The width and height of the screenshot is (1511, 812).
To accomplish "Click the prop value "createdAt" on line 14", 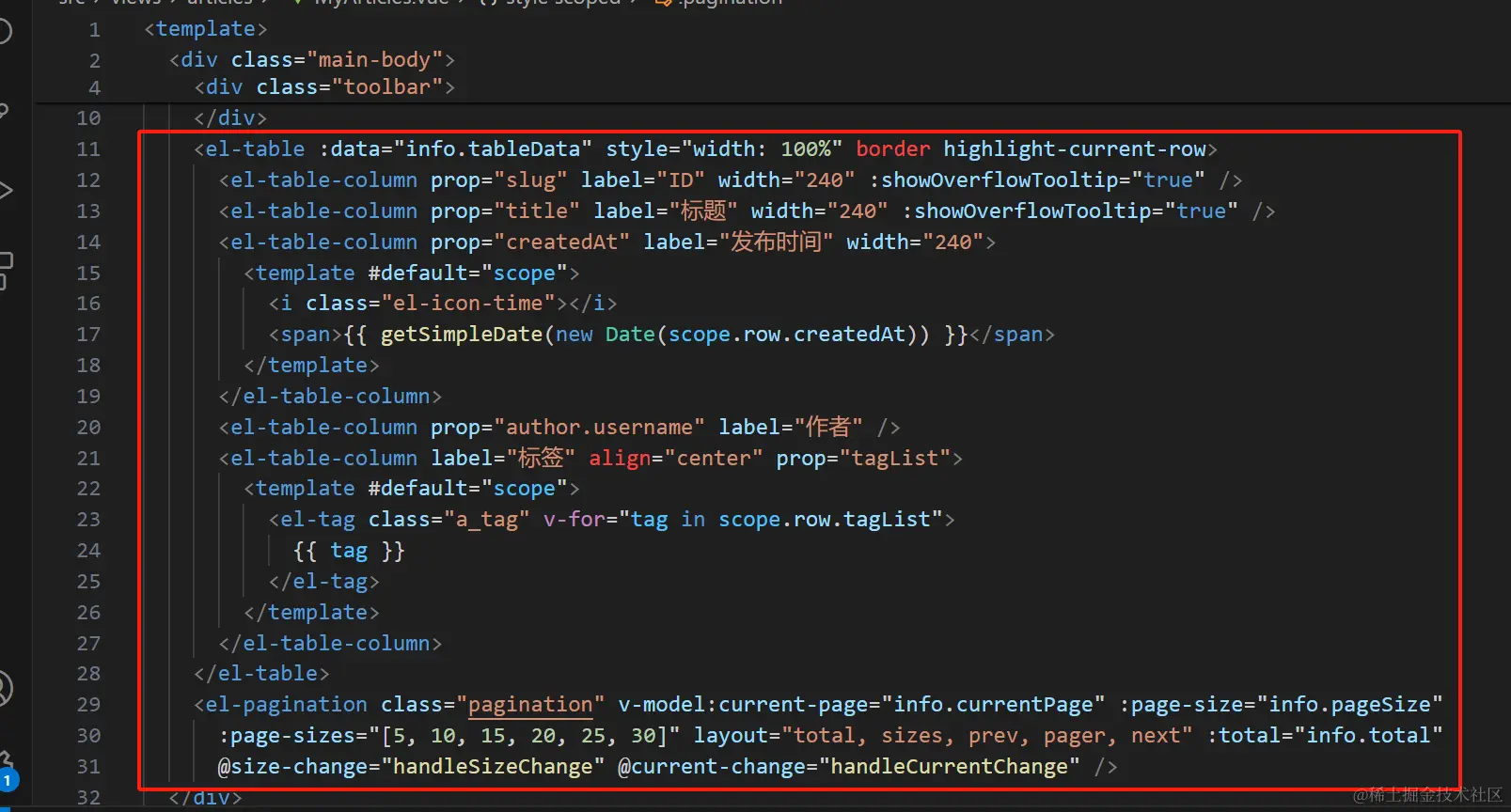I will tap(561, 242).
